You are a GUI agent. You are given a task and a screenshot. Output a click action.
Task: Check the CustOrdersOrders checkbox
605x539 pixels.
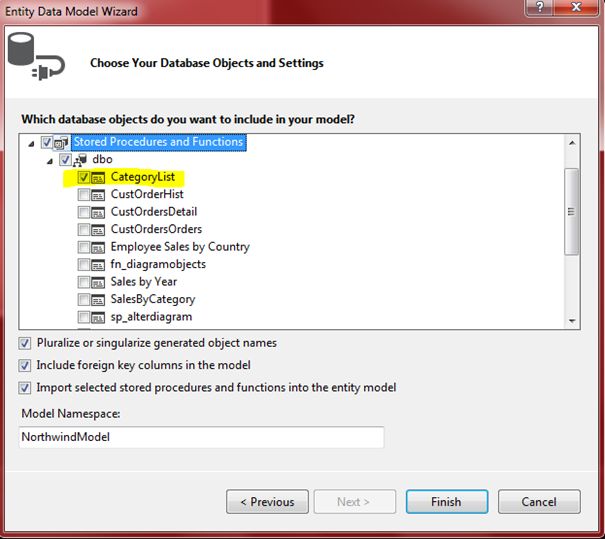pos(83,230)
